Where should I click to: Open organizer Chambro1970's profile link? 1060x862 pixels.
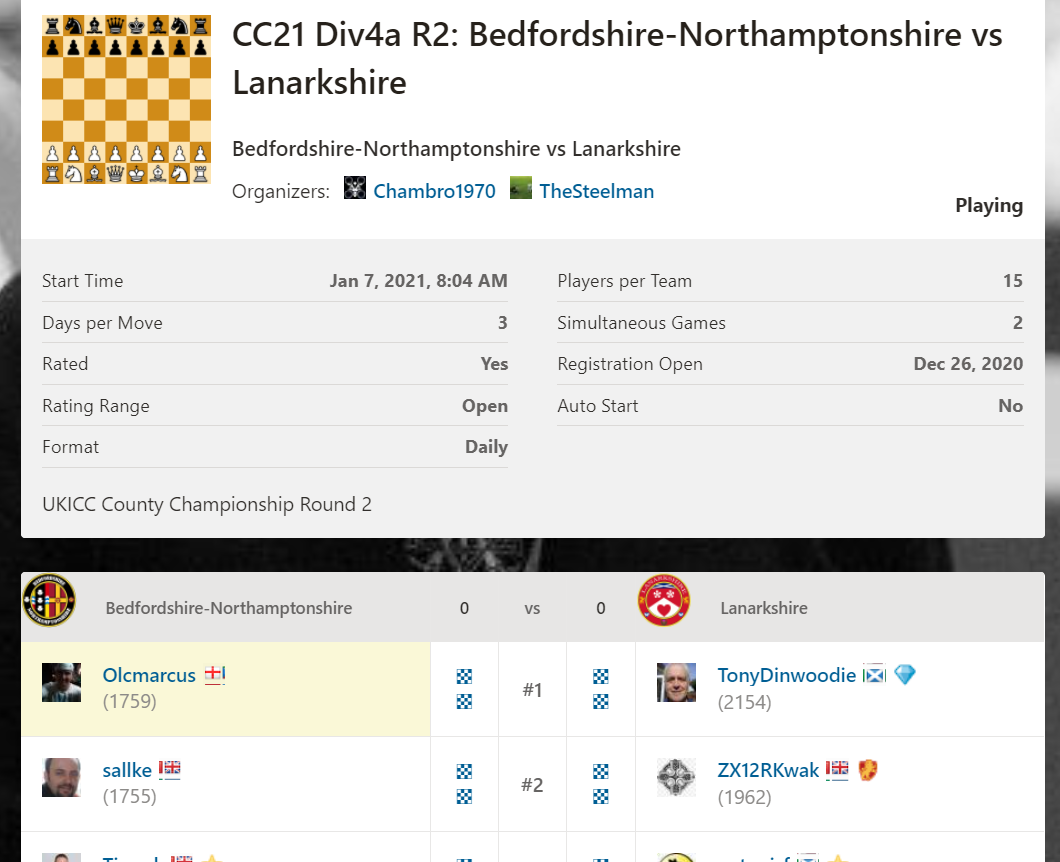[x=434, y=191]
